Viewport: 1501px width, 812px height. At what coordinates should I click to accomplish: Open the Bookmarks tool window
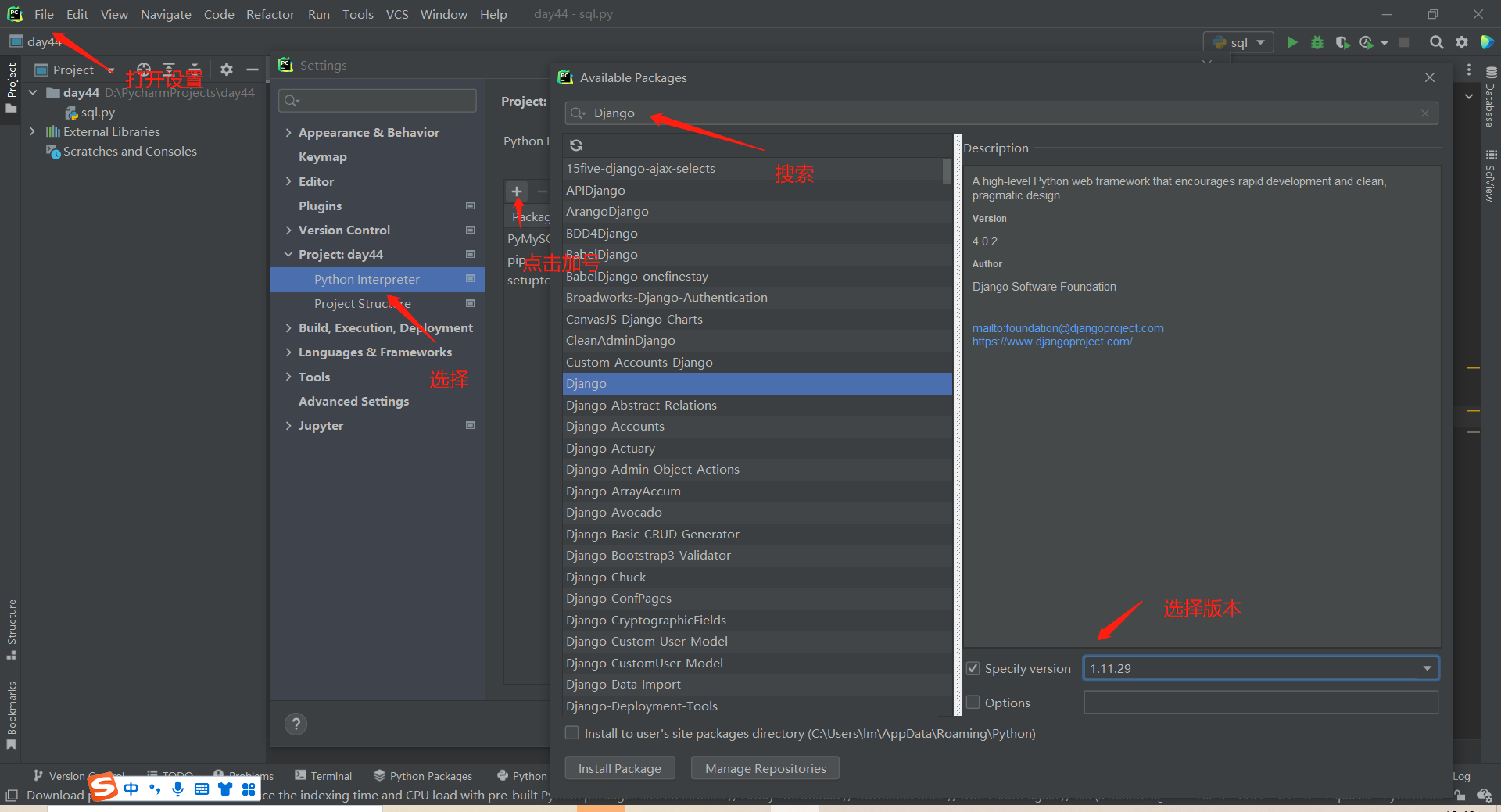12,715
